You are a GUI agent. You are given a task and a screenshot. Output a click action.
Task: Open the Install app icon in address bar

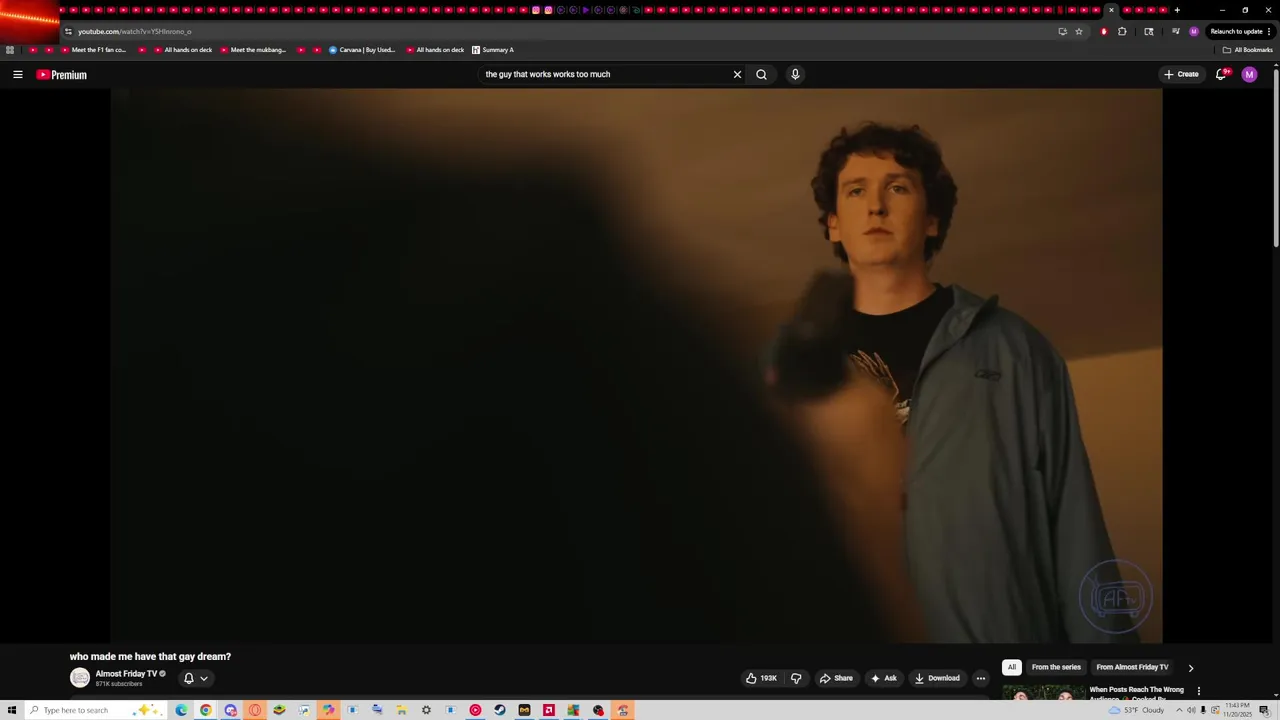pyautogui.click(x=1062, y=31)
